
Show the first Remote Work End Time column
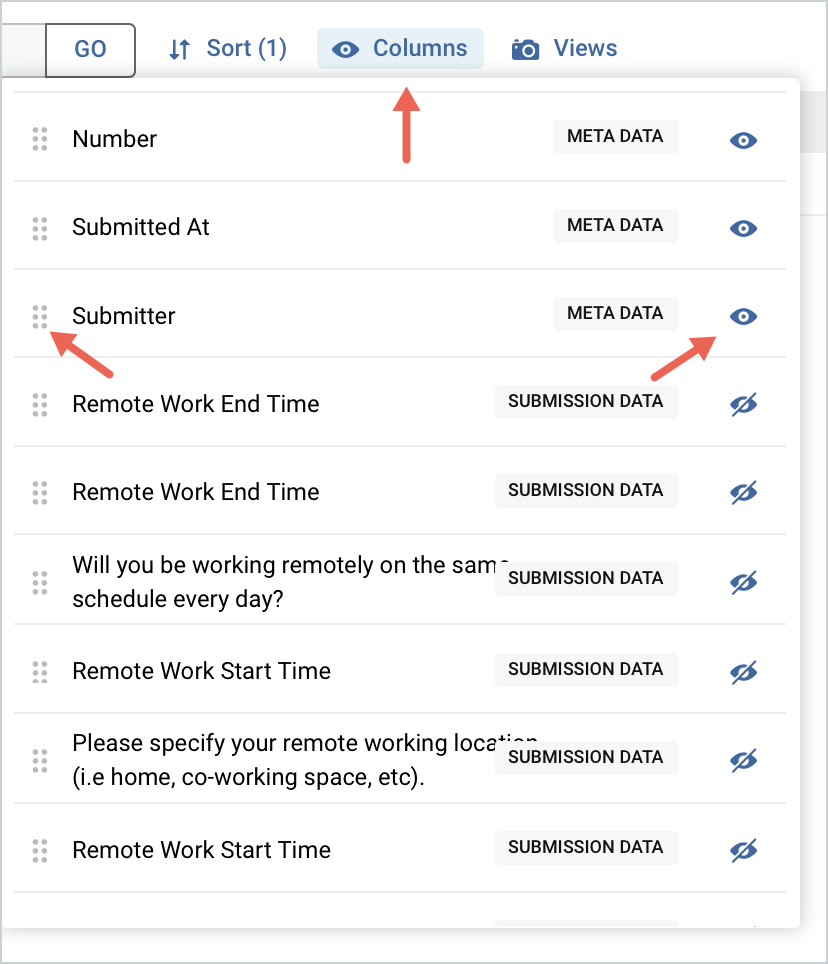(743, 404)
